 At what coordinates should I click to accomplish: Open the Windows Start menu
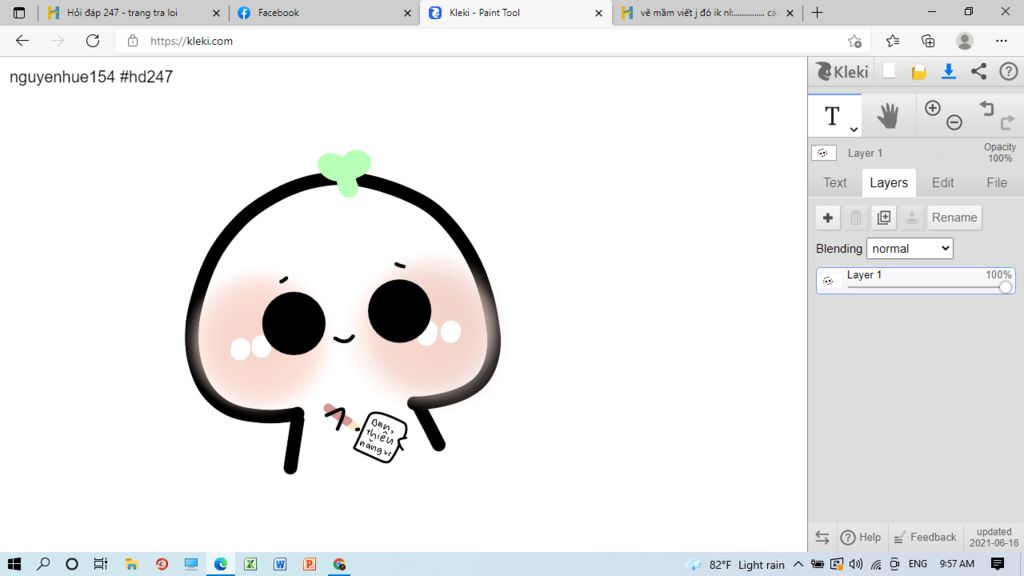(x=14, y=564)
